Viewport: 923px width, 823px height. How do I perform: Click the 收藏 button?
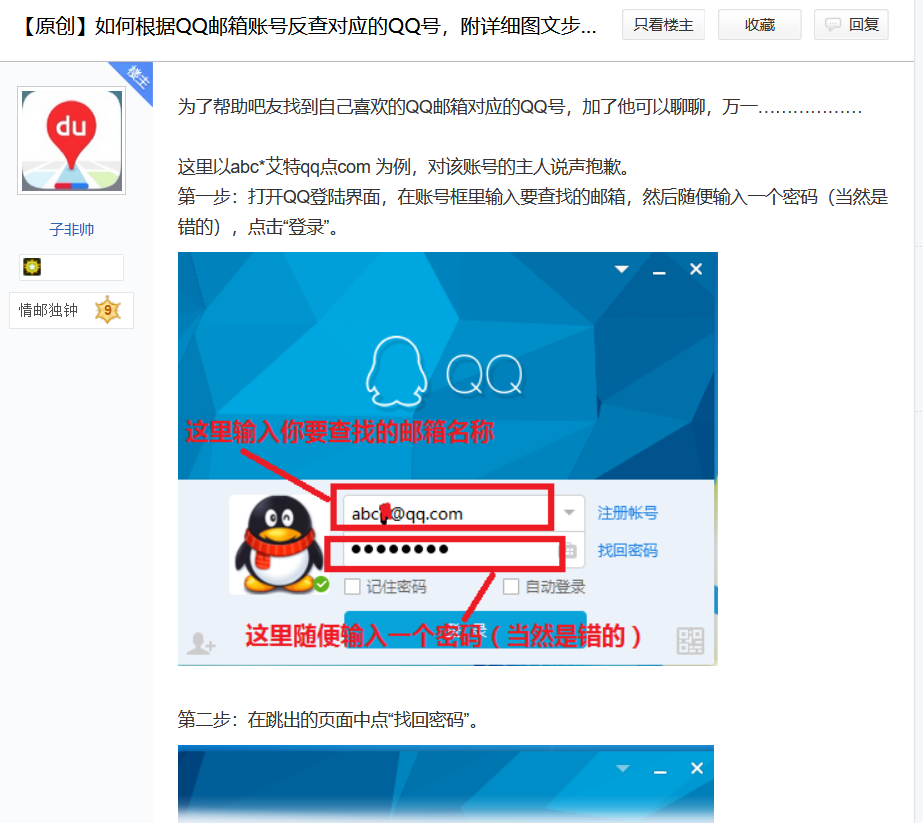(x=759, y=25)
